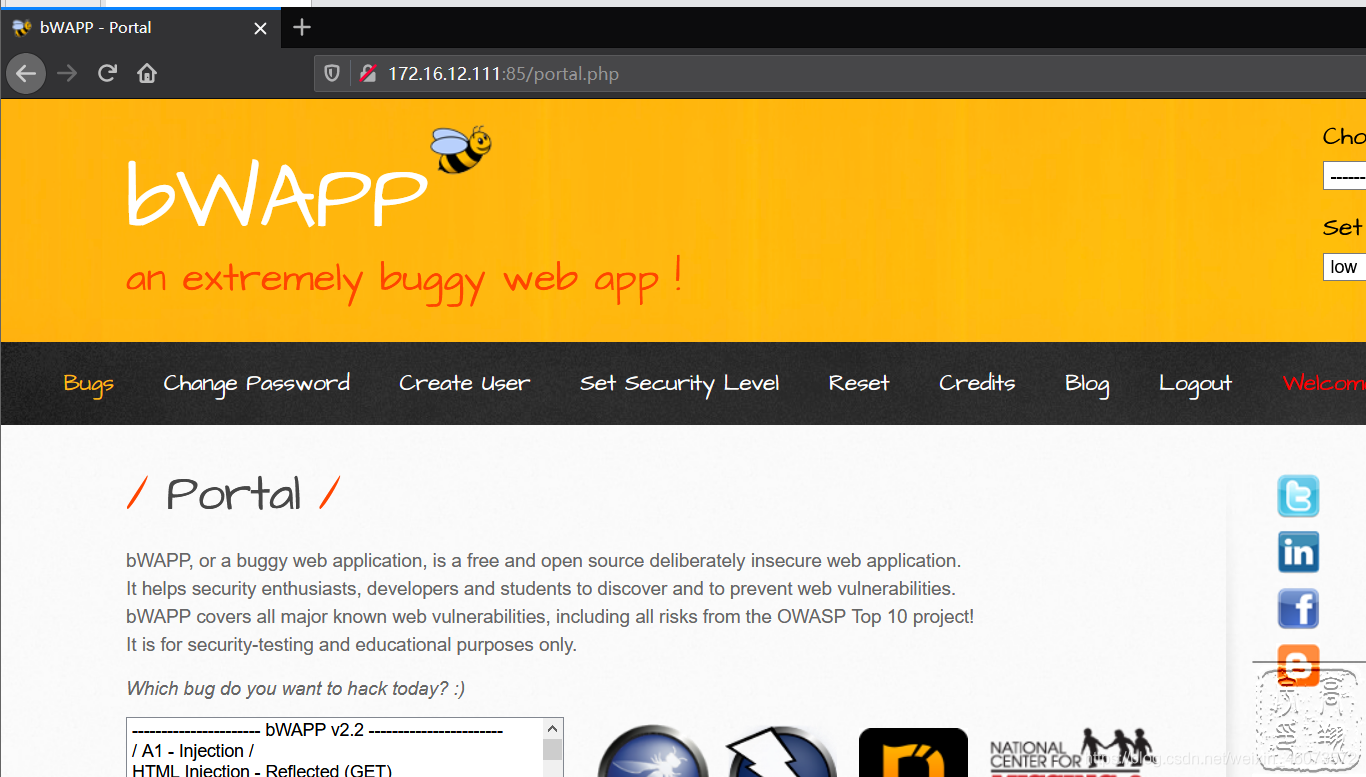Choose the Reset menu item
Viewport: 1366px width, 777px height.
[859, 384]
